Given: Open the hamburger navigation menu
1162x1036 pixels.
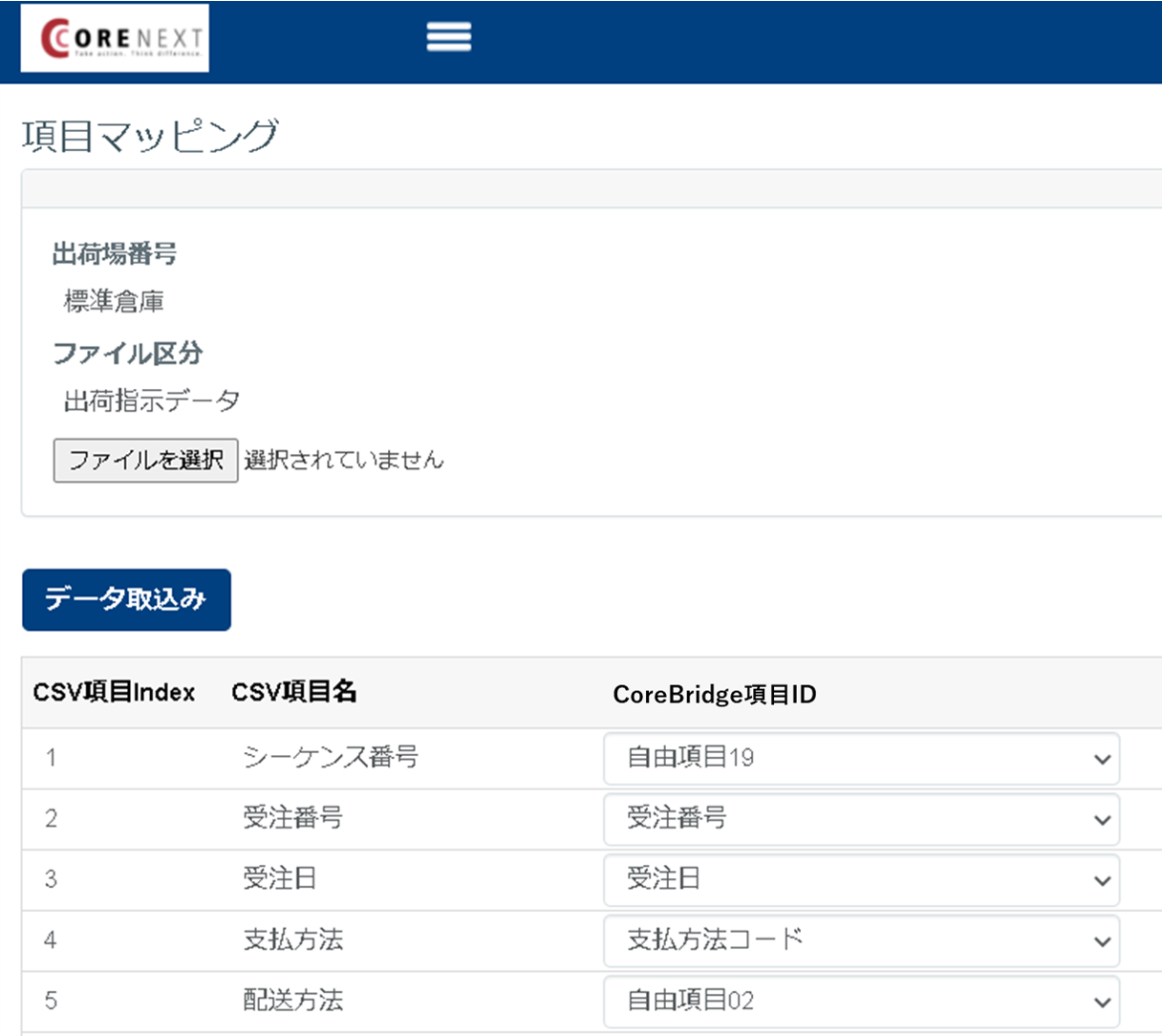Looking at the screenshot, I should click(x=448, y=37).
